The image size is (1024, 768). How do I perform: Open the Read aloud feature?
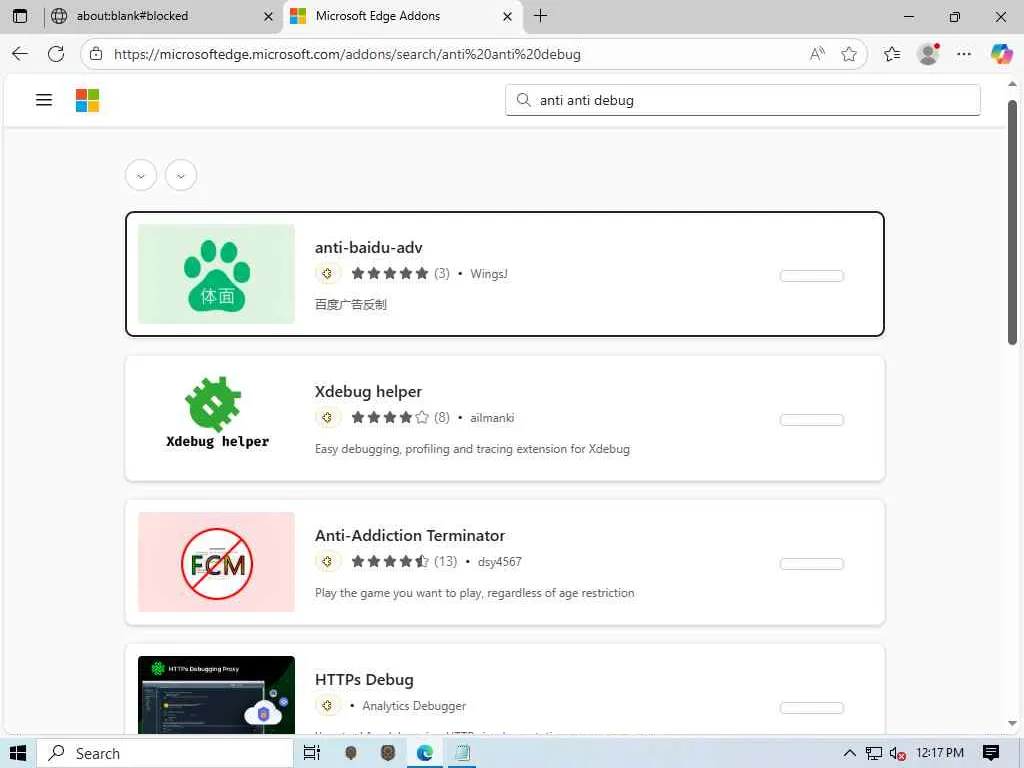point(817,54)
